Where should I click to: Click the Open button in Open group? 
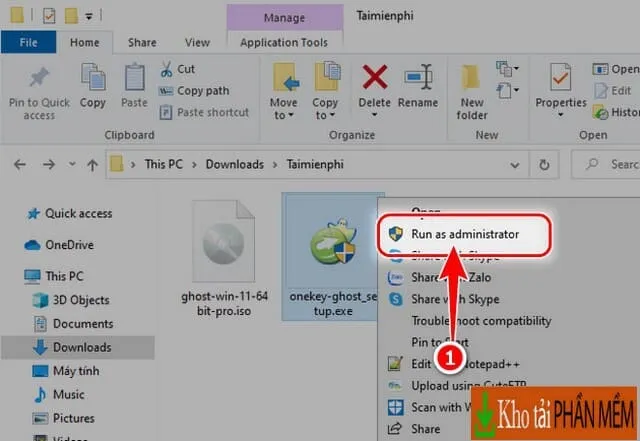[616, 69]
